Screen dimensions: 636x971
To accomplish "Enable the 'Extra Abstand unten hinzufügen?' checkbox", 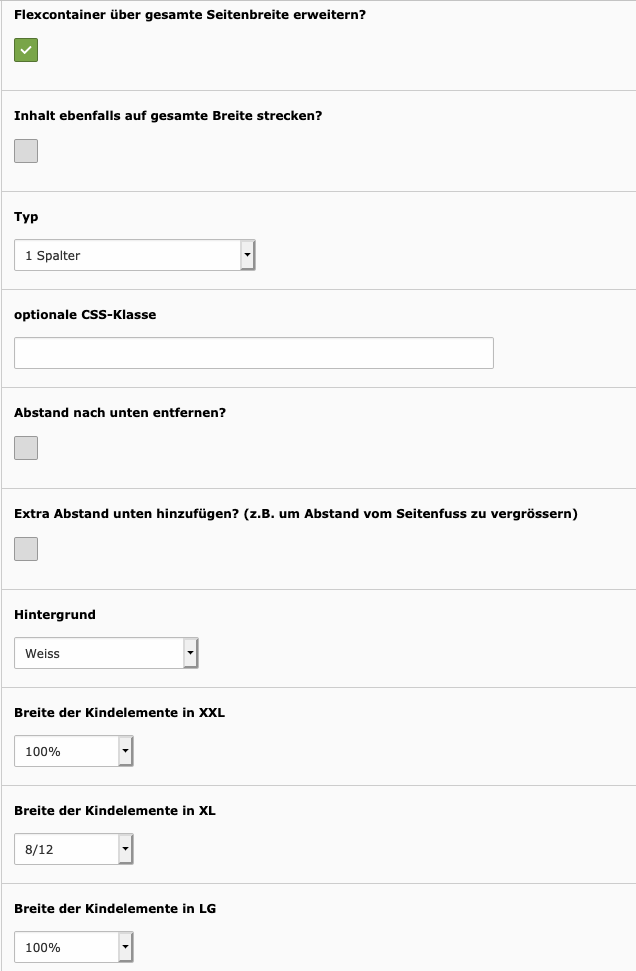I will pyautogui.click(x=26, y=549).
